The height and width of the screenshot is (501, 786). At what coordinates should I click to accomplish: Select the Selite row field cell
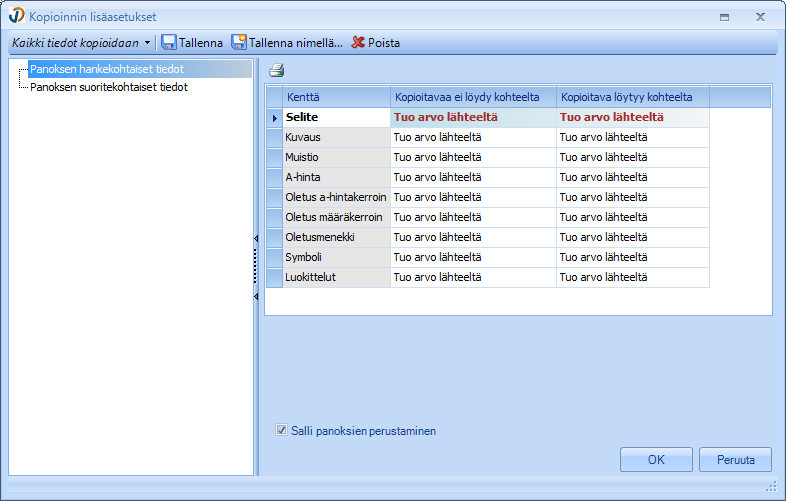[336, 117]
